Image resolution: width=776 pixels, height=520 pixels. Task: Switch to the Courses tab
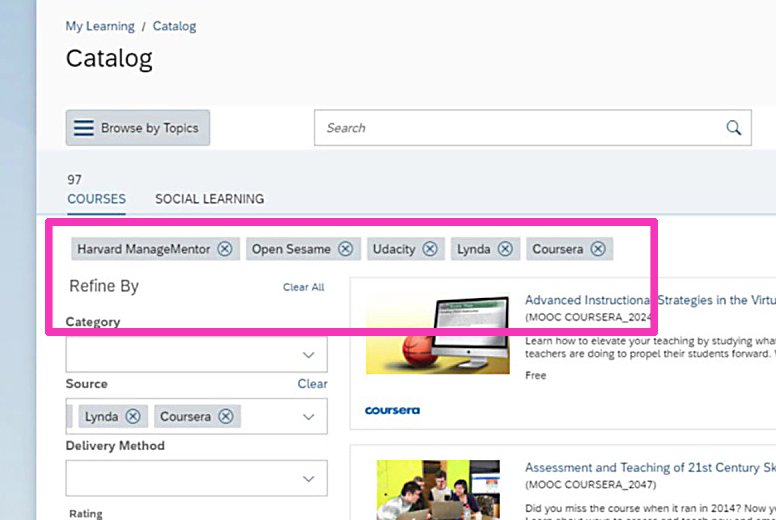point(97,199)
